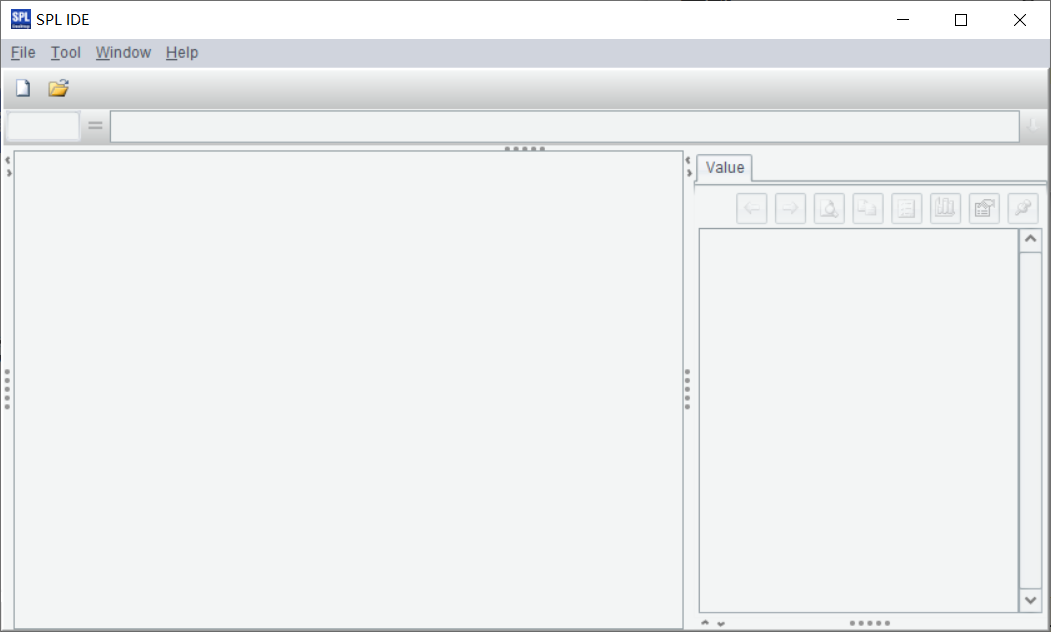The width and height of the screenshot is (1051, 632).
Task: Click the back arrow in Value panel
Action: pyautogui.click(x=751, y=208)
